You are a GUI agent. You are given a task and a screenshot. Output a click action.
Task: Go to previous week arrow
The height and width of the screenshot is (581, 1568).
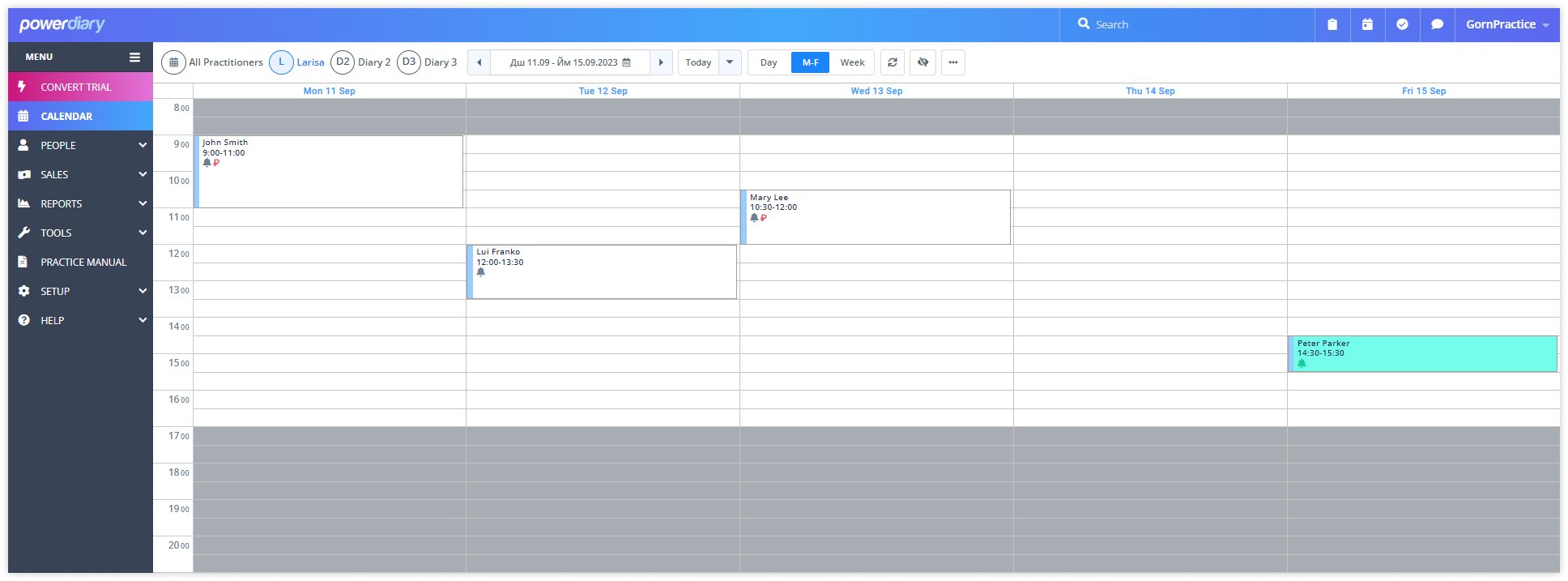pos(479,62)
